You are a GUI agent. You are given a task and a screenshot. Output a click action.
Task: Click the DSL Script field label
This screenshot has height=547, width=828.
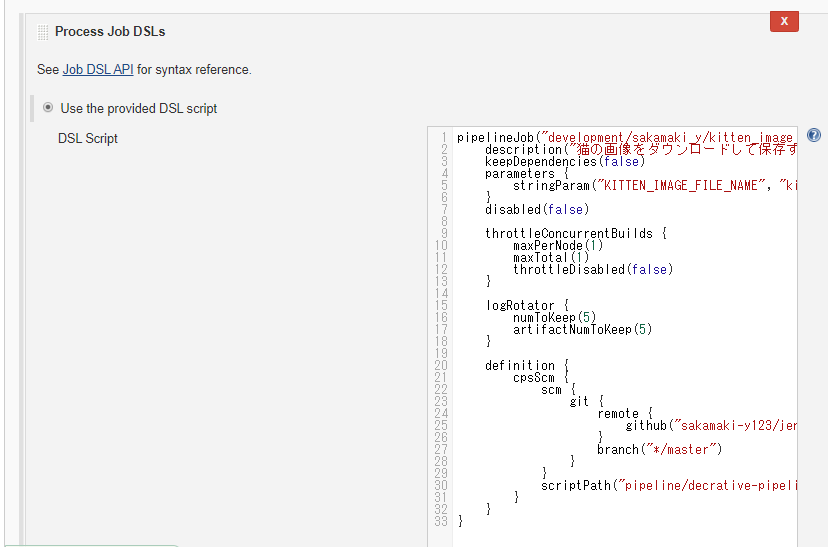[x=88, y=139]
